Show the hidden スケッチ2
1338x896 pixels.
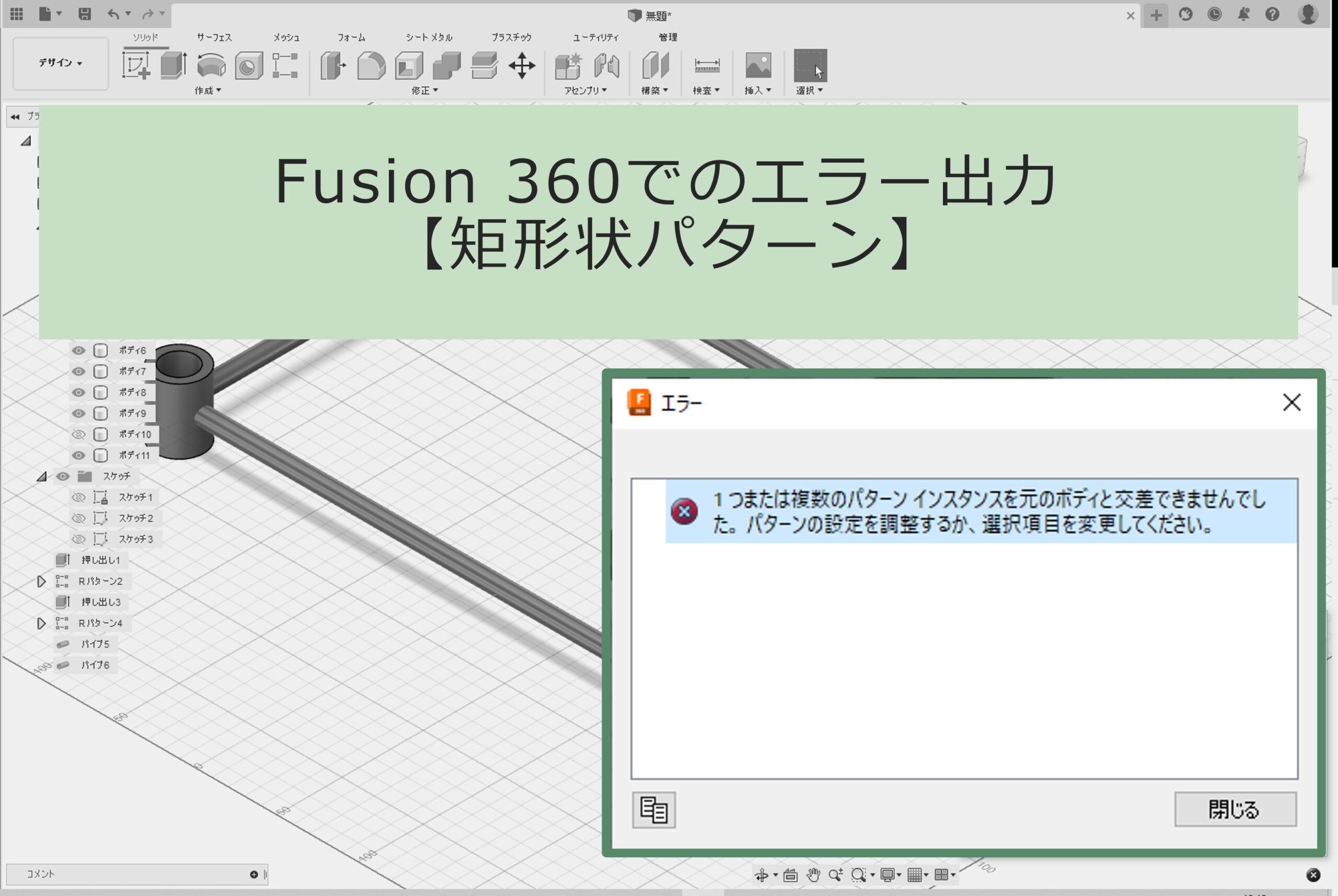point(78,518)
